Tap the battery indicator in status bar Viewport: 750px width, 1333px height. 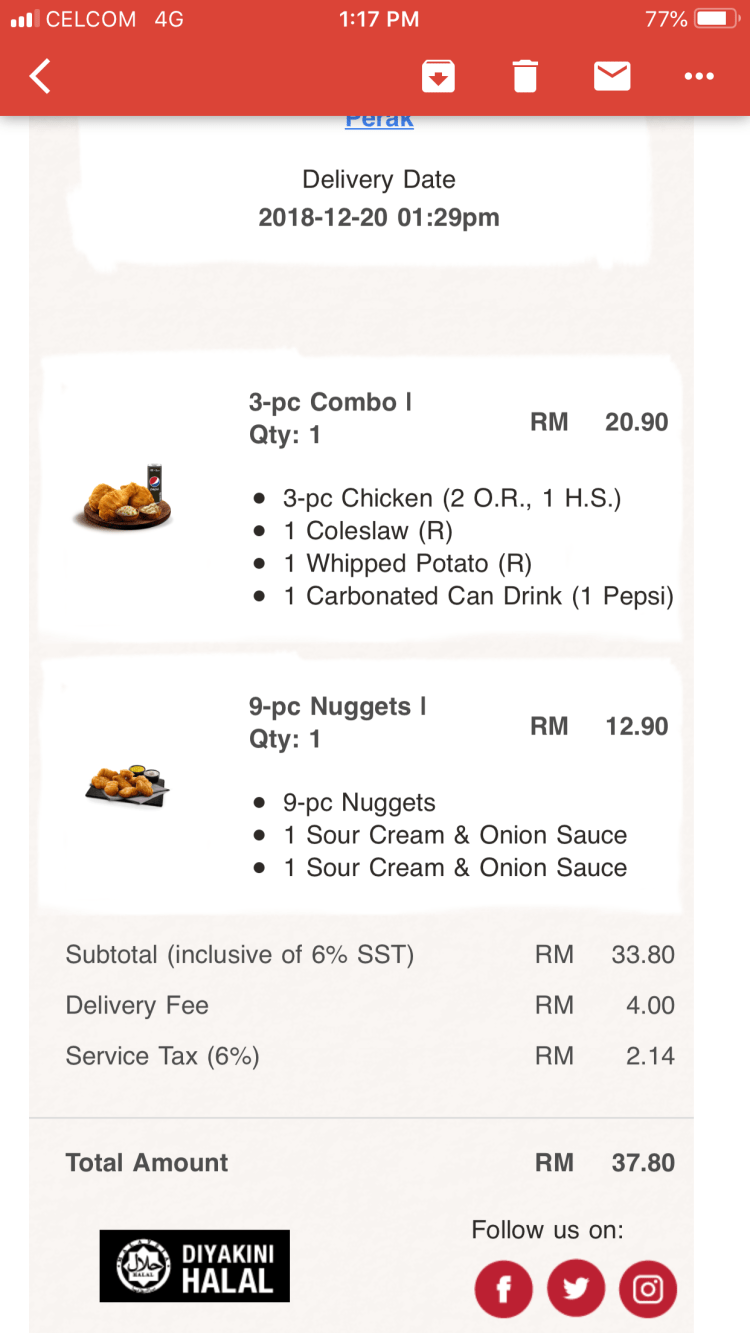pyautogui.click(x=716, y=19)
